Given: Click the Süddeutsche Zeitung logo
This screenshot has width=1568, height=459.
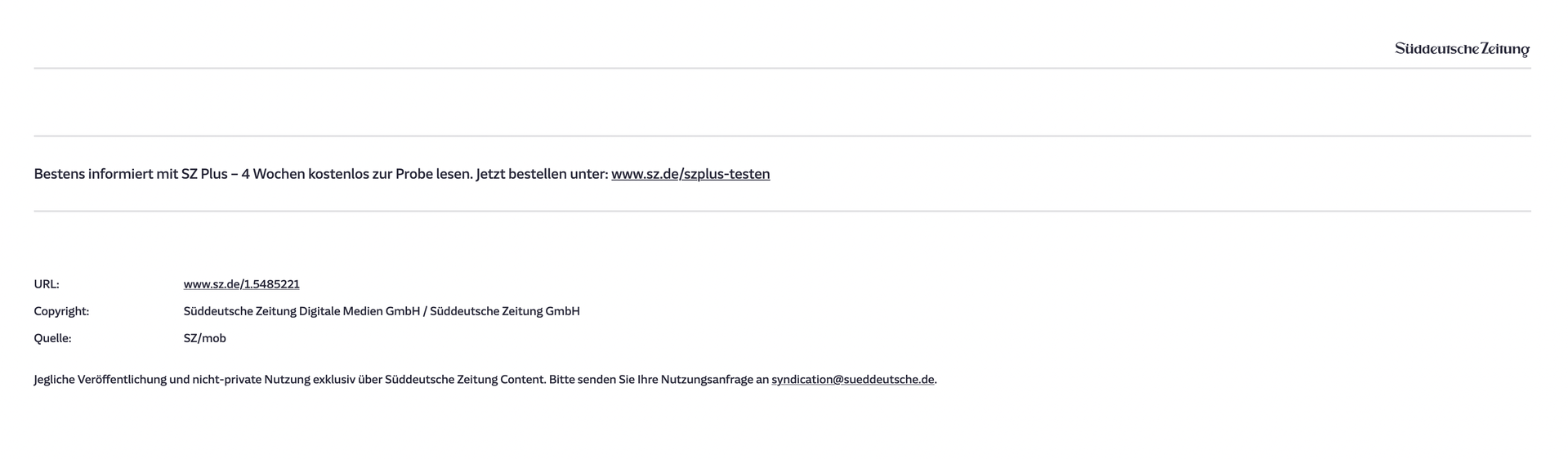Looking at the screenshot, I should 1461,49.
